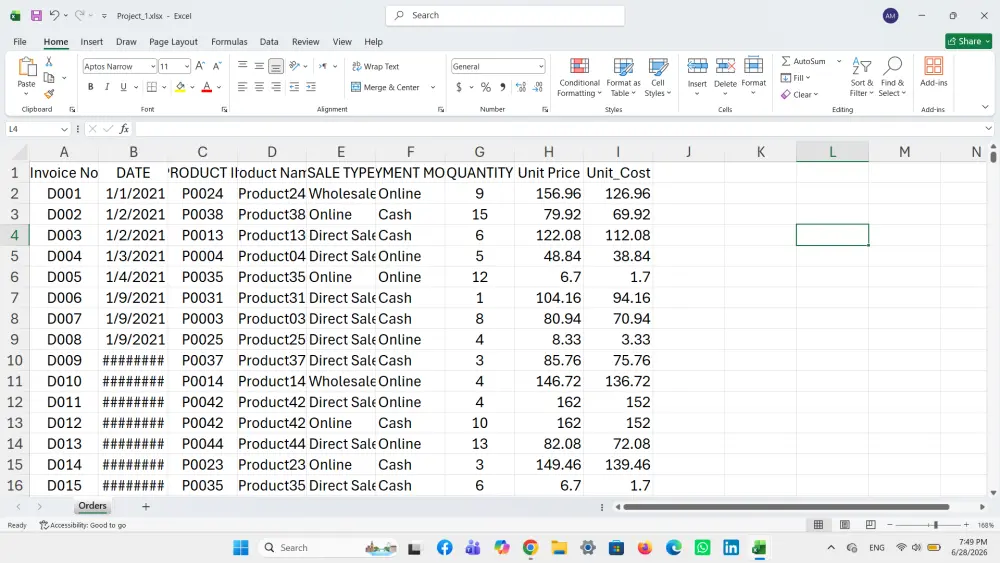The width and height of the screenshot is (1000, 563).
Task: Switch to the Review tab
Action: [305, 41]
